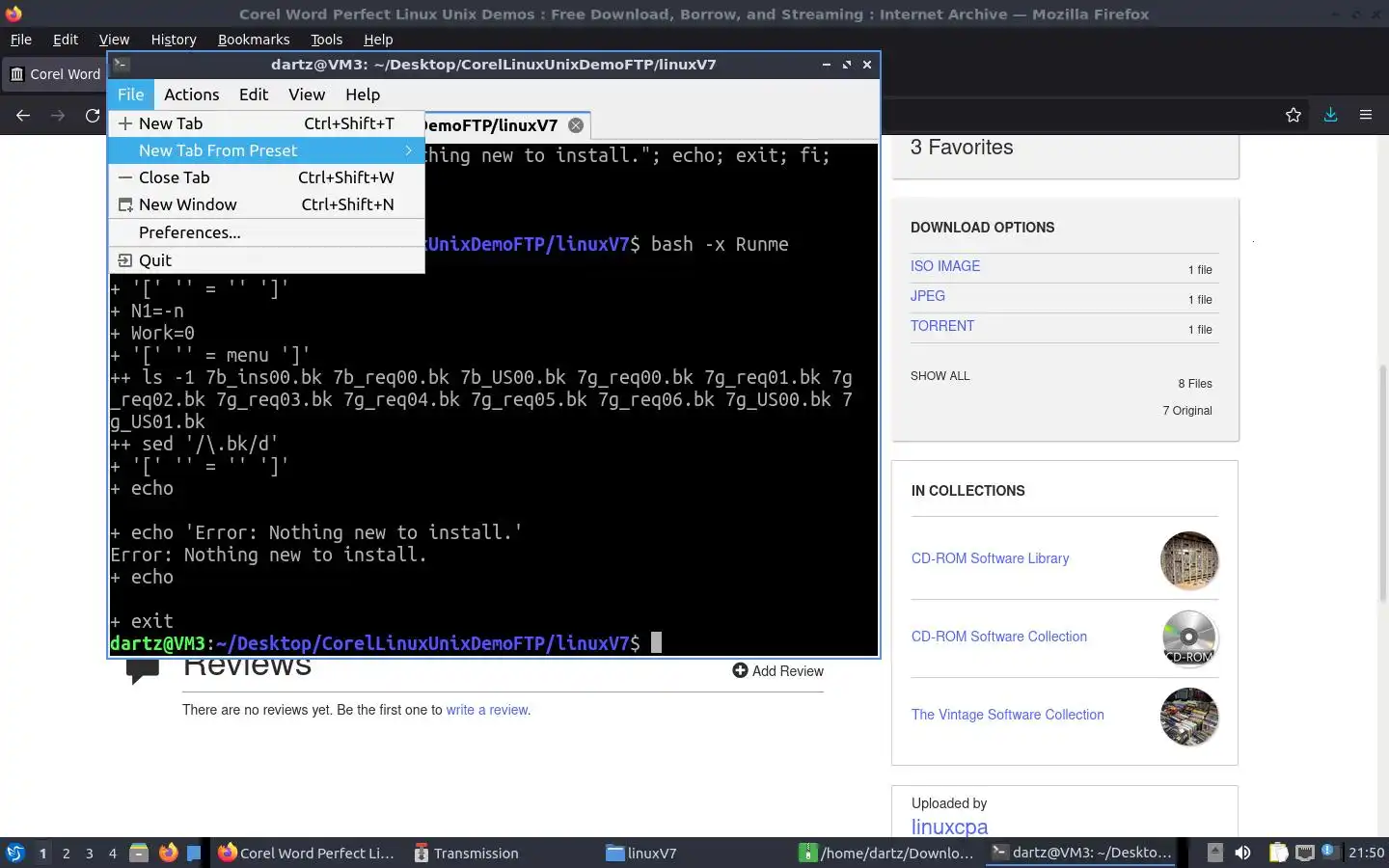This screenshot has width=1389, height=868.
Task: Open Firefox hamburger application menu
Action: click(x=1366, y=115)
